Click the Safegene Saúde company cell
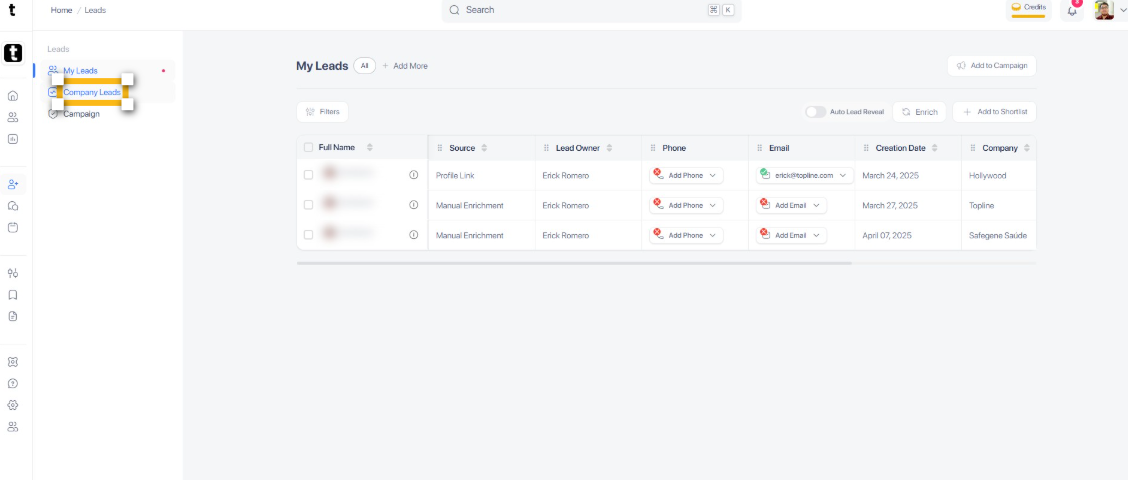 [999, 235]
